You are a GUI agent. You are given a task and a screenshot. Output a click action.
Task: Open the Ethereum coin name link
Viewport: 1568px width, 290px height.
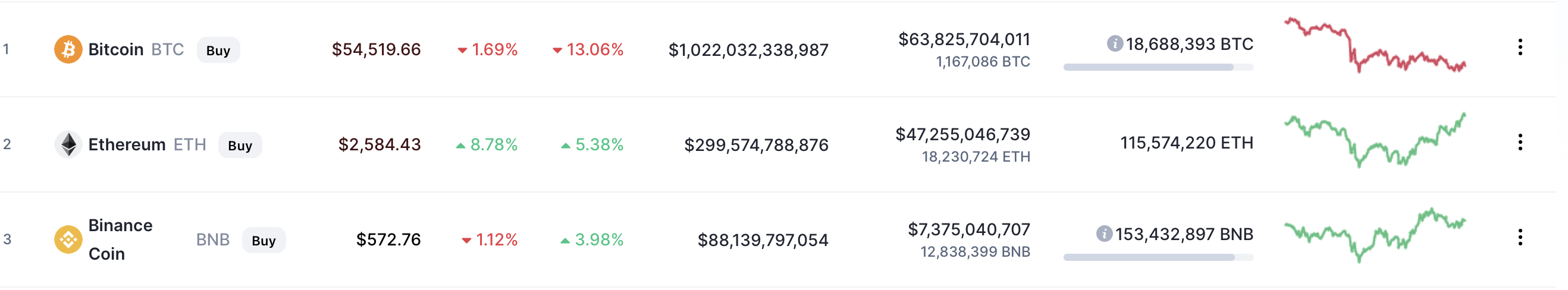pos(127,144)
